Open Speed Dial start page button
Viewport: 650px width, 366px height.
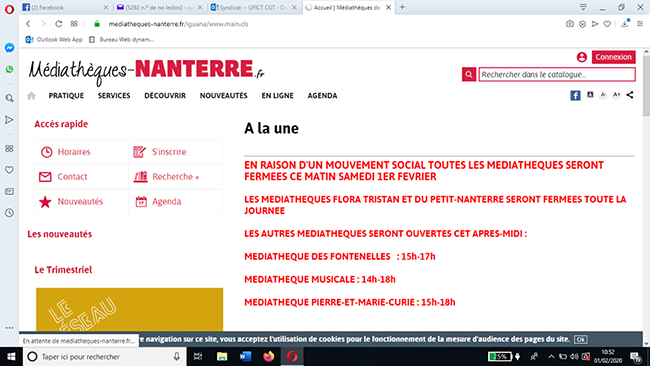(x=74, y=24)
